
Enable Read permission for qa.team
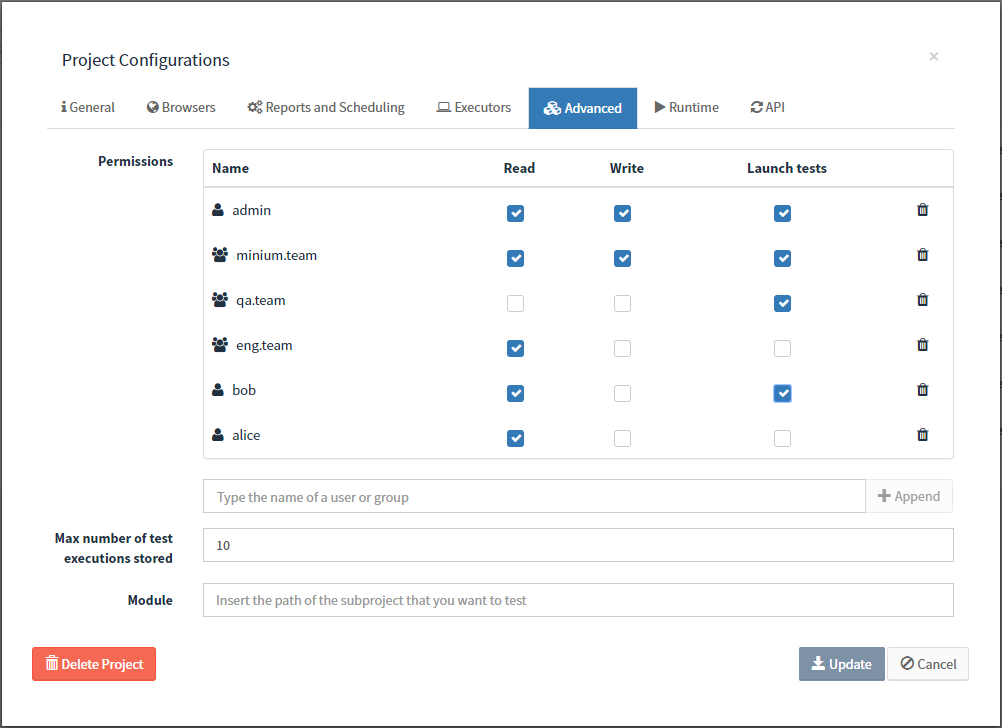tap(515, 303)
